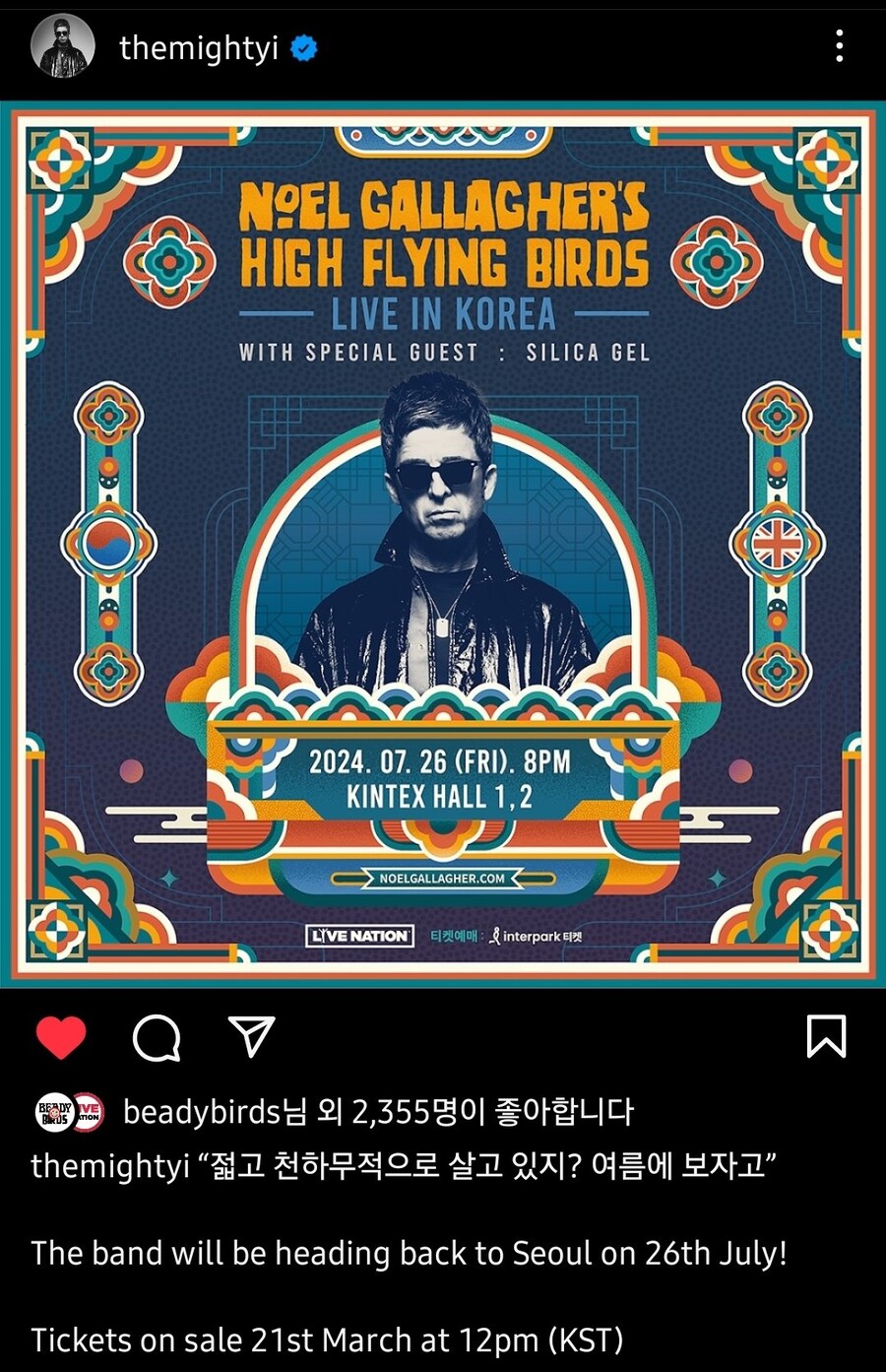Tap the interpark ticket logo on poster

(535, 936)
